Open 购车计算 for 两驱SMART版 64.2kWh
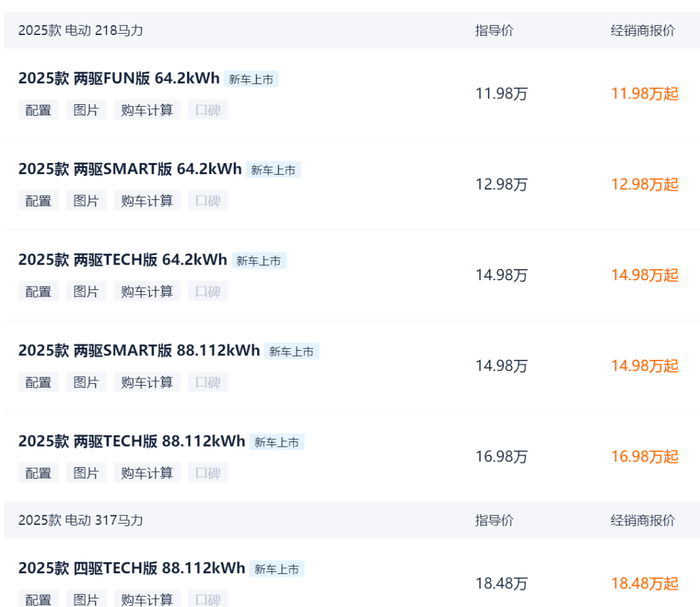The image size is (700, 607). (x=147, y=201)
